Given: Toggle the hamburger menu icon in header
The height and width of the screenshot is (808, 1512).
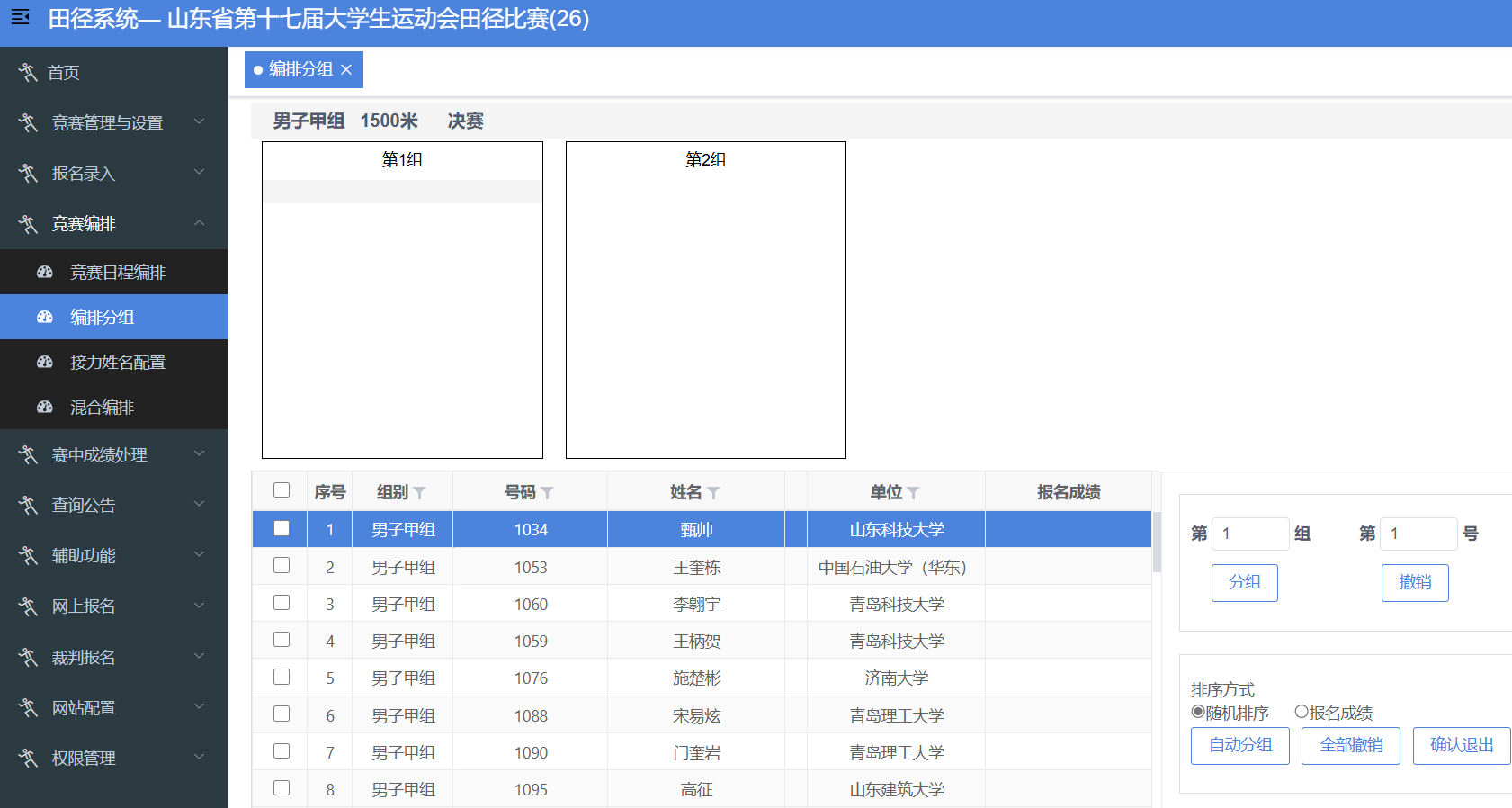Looking at the screenshot, I should tap(20, 17).
